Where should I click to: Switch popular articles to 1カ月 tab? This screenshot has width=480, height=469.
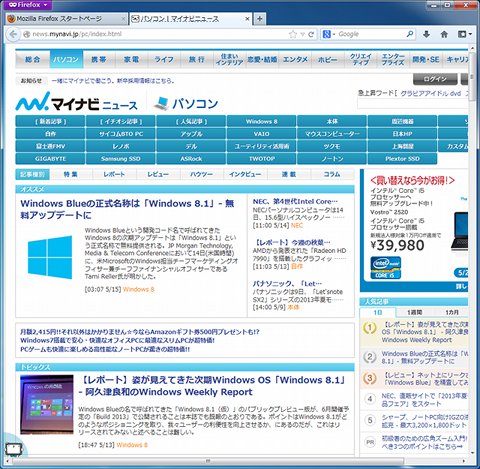click(452, 312)
